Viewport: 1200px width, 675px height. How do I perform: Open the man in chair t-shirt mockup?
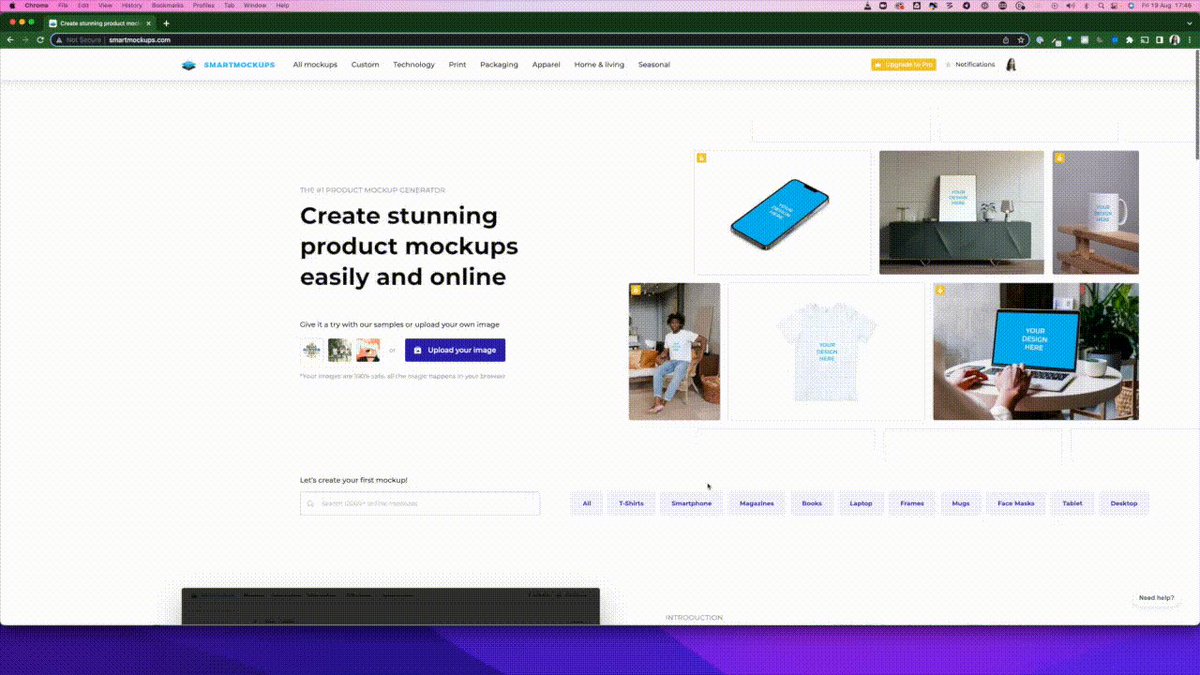674,351
